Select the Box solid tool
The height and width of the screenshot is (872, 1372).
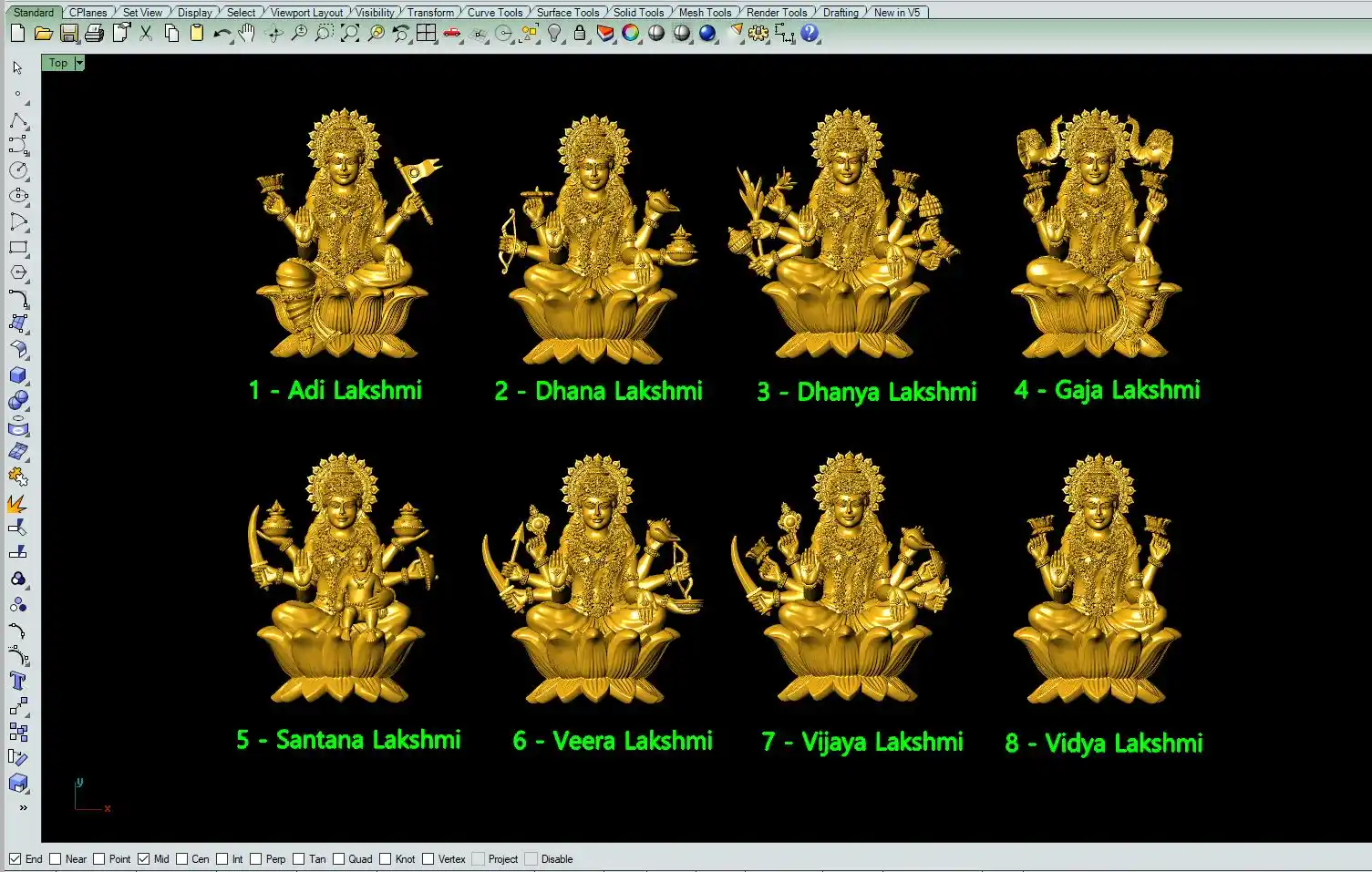(x=17, y=374)
